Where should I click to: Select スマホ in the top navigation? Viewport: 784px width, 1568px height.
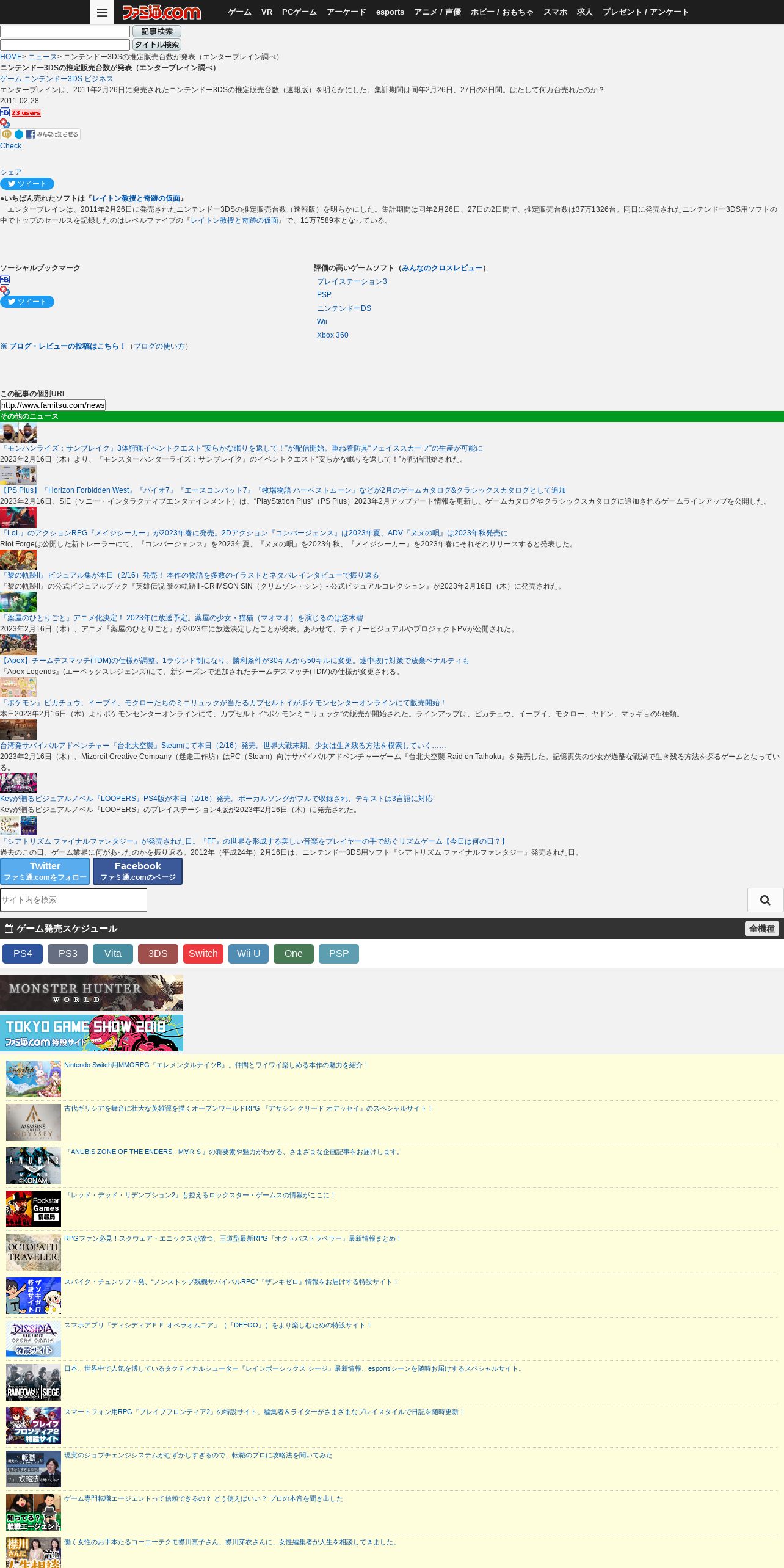555,12
